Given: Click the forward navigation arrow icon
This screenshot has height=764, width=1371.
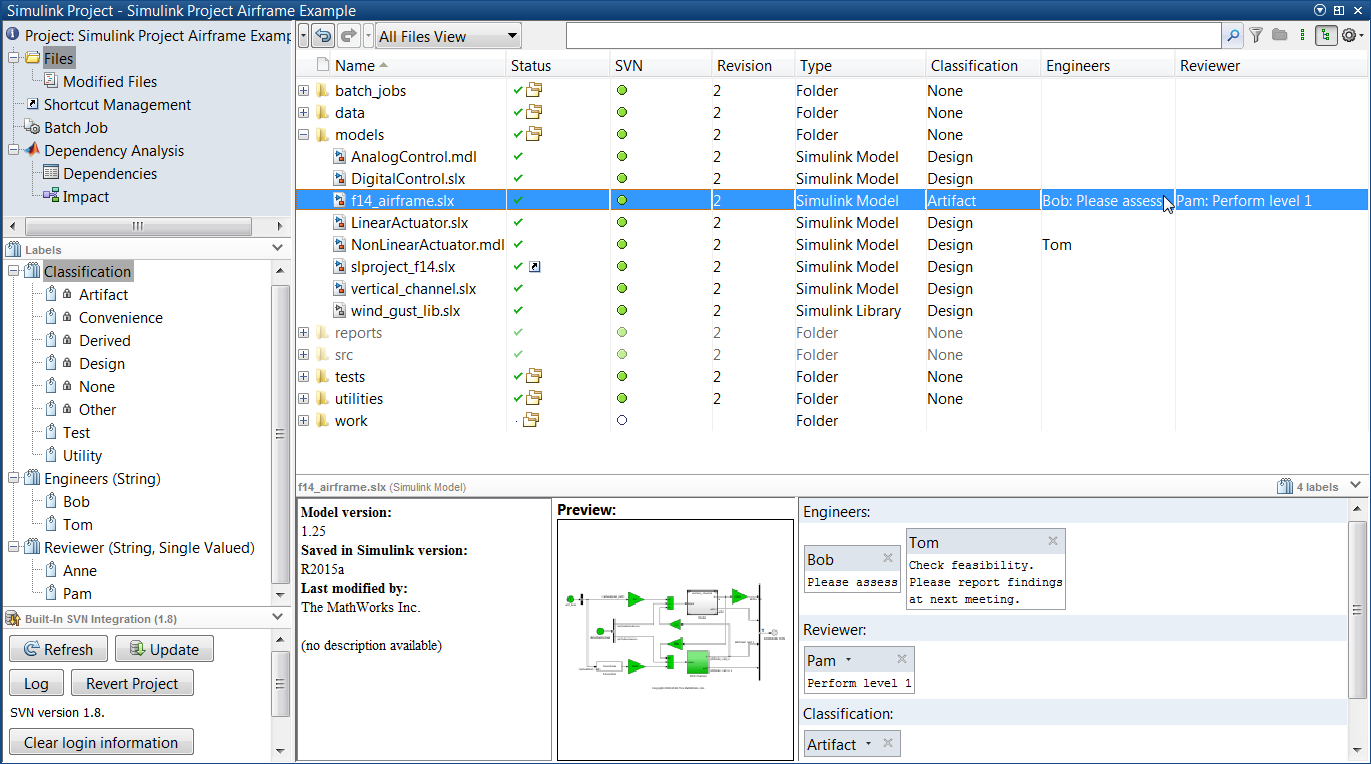Looking at the screenshot, I should tap(348, 36).
